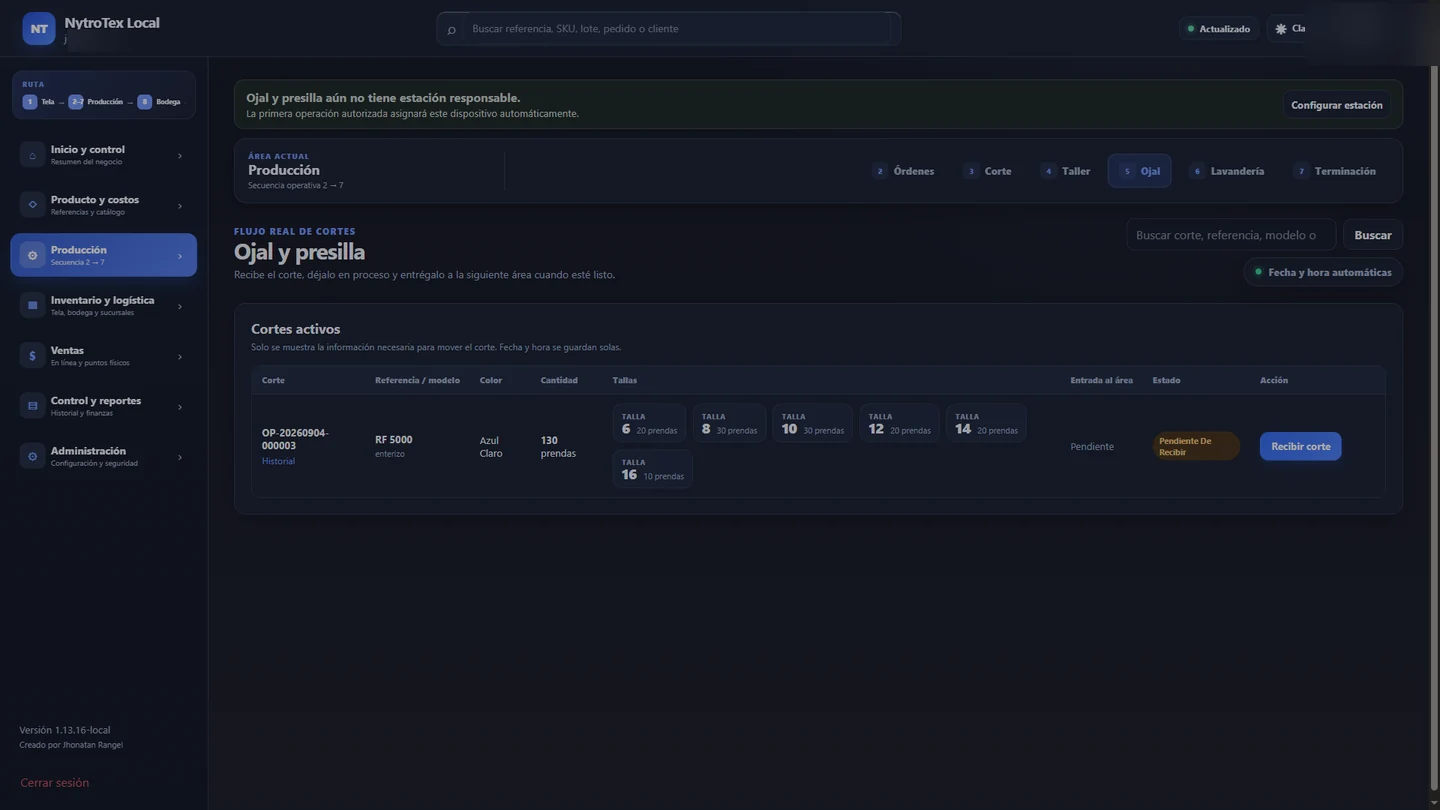
Task: Click the Talla 10 size chip
Action: point(812,423)
